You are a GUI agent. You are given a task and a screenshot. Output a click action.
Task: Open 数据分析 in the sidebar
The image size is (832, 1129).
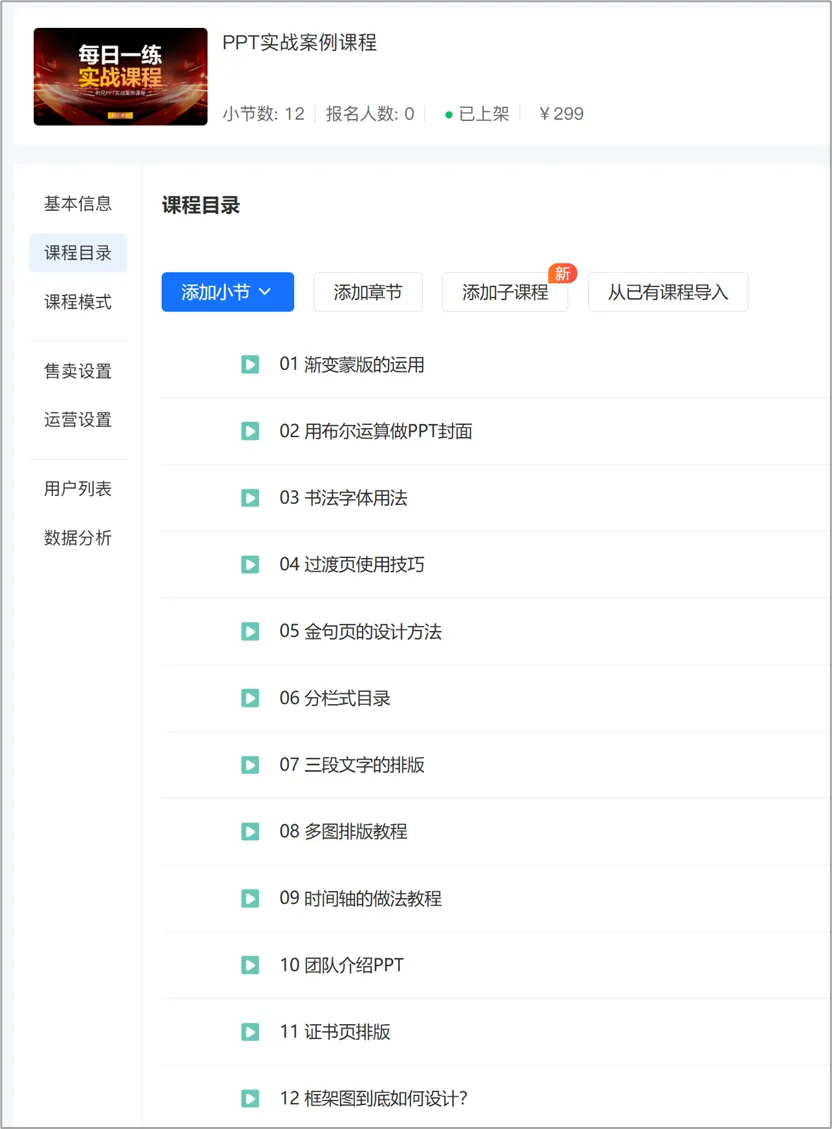tap(78, 538)
